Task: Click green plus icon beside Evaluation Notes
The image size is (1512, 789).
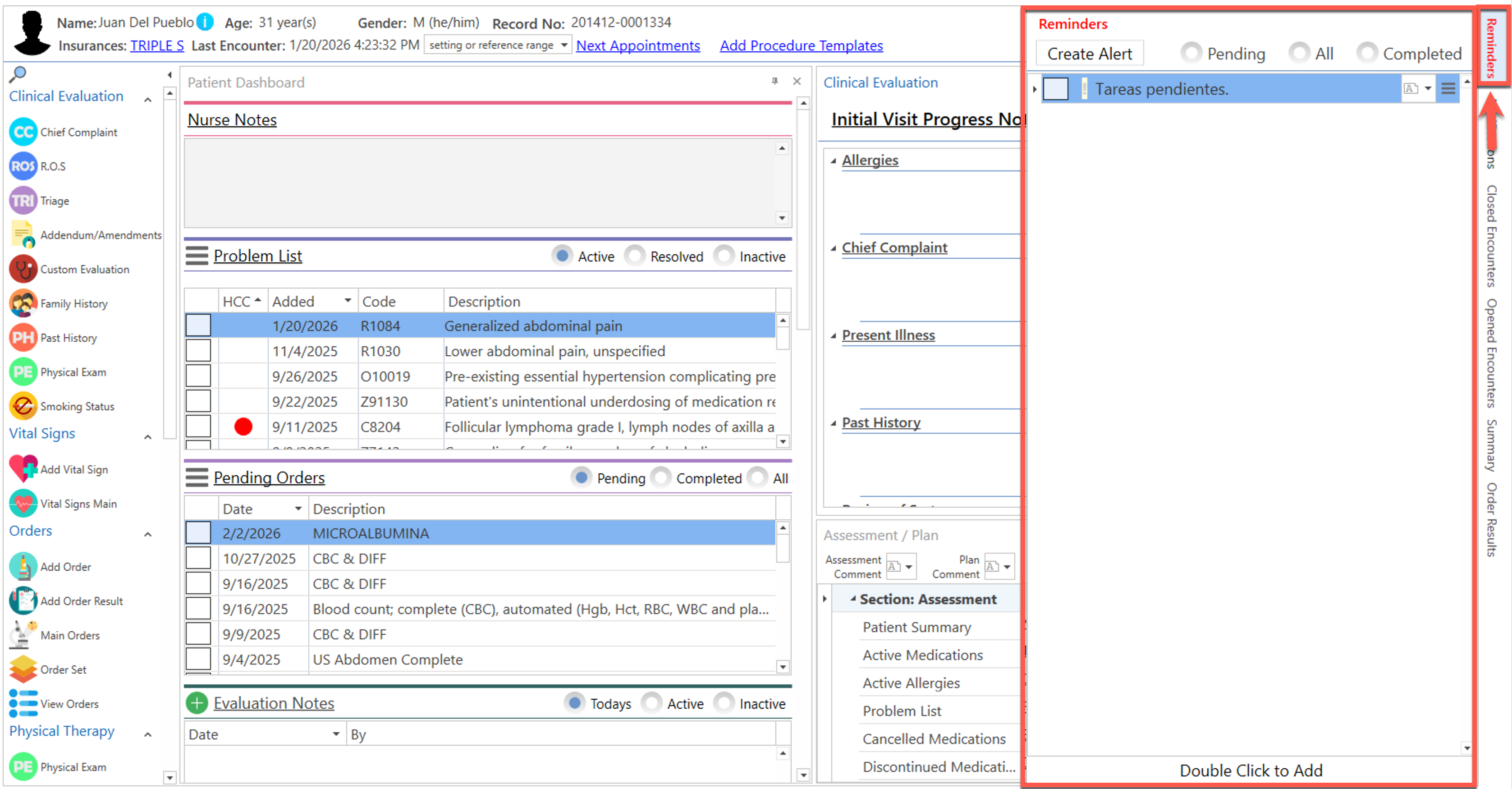Action: coord(197,703)
